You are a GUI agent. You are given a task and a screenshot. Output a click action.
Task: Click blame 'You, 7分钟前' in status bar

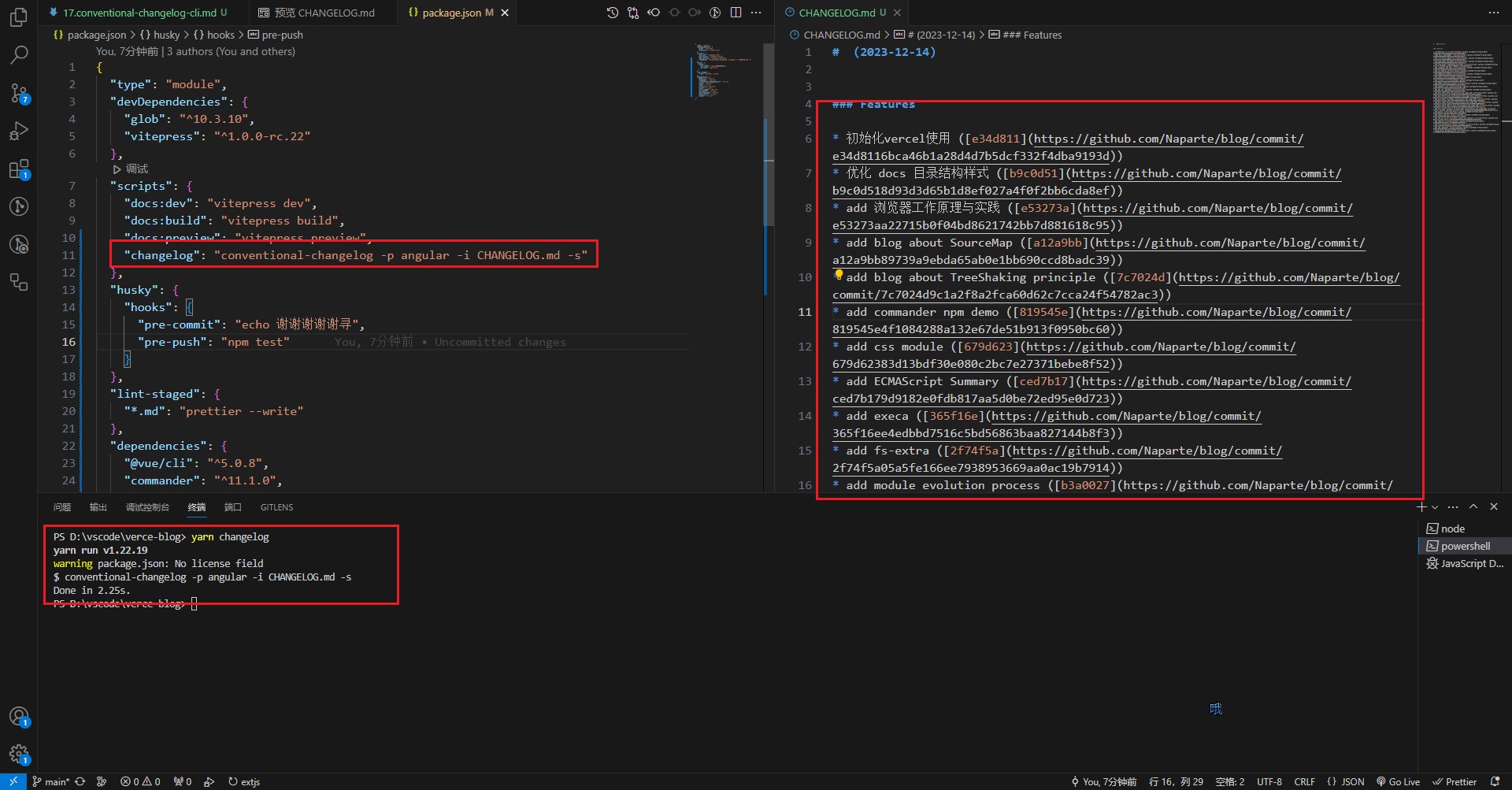pos(1104,781)
